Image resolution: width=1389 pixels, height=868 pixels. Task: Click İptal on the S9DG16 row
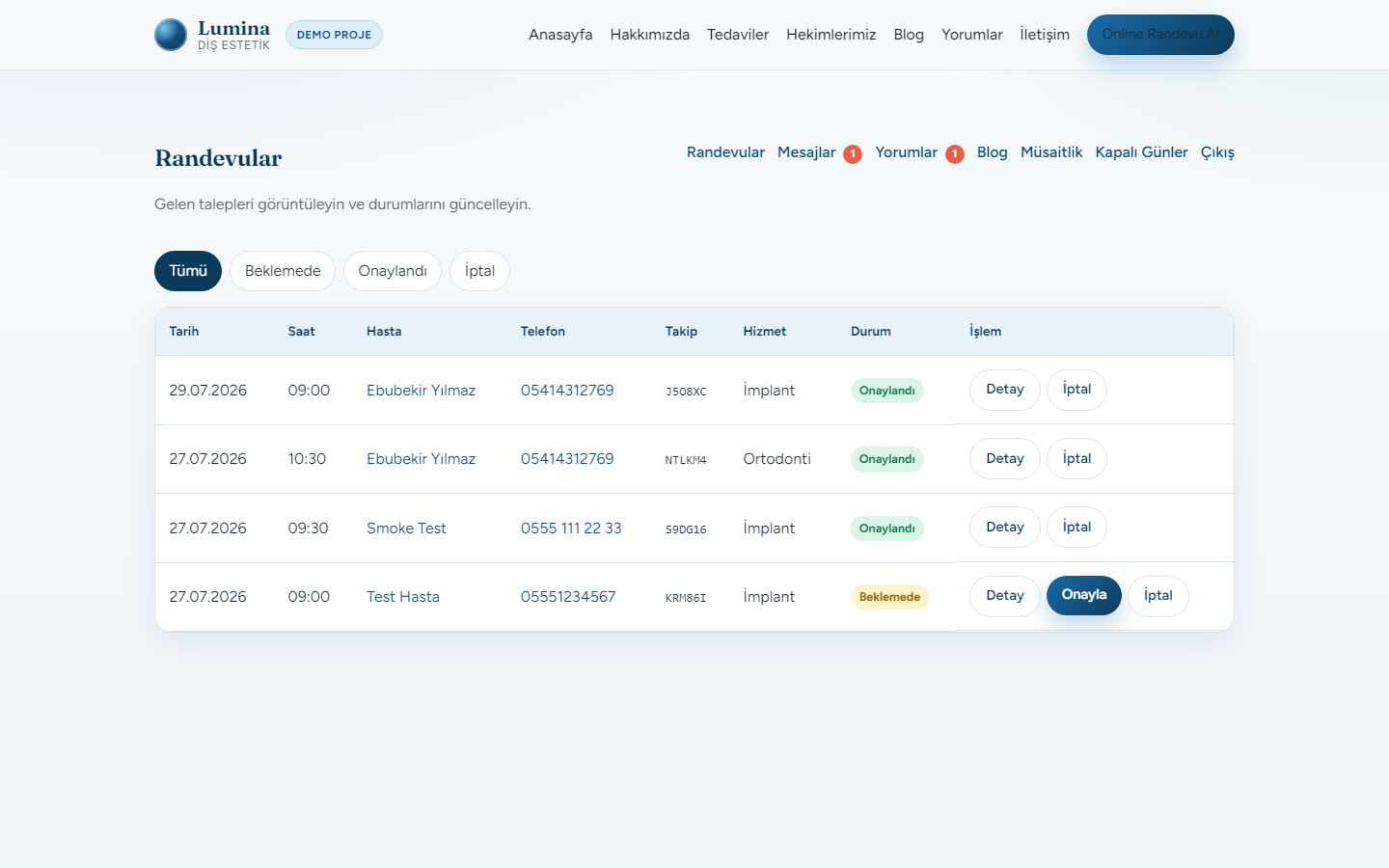pos(1076,528)
